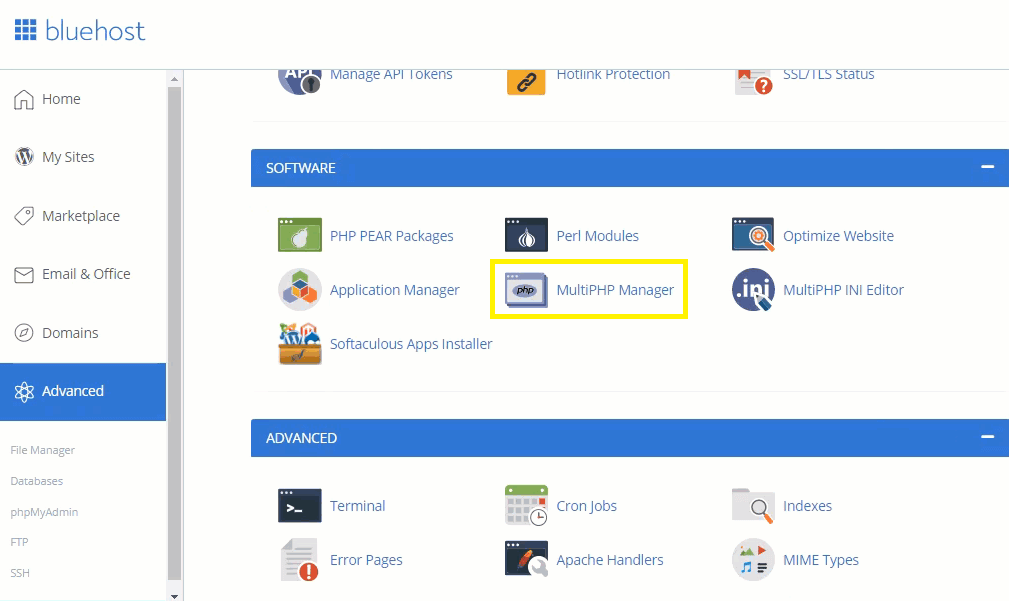Click the Softaculous Apps Installer text link
The width and height of the screenshot is (1009, 601).
click(411, 344)
